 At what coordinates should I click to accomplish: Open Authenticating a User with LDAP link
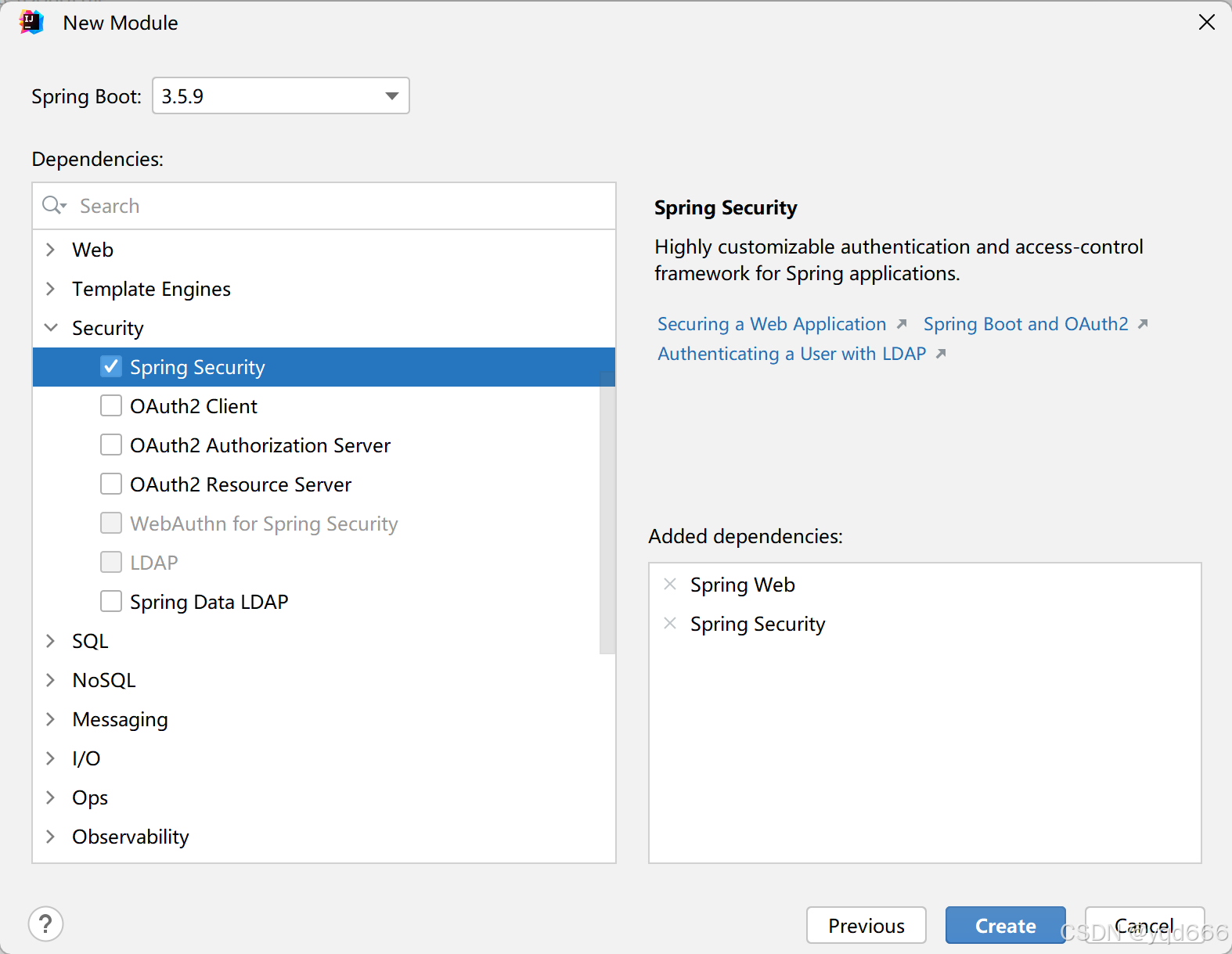791,354
